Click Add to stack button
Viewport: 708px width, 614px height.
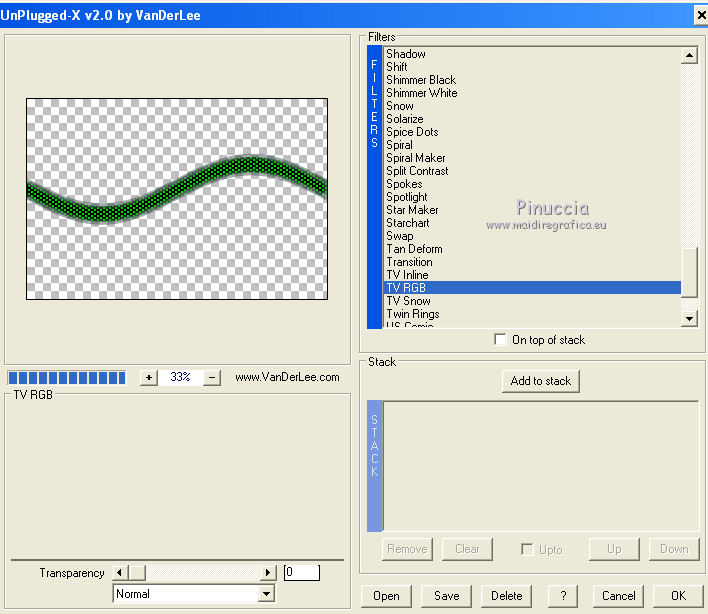(x=540, y=381)
